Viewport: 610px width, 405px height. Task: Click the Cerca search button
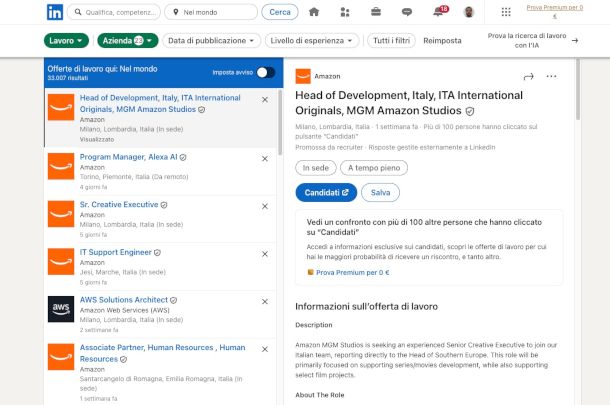[280, 12]
